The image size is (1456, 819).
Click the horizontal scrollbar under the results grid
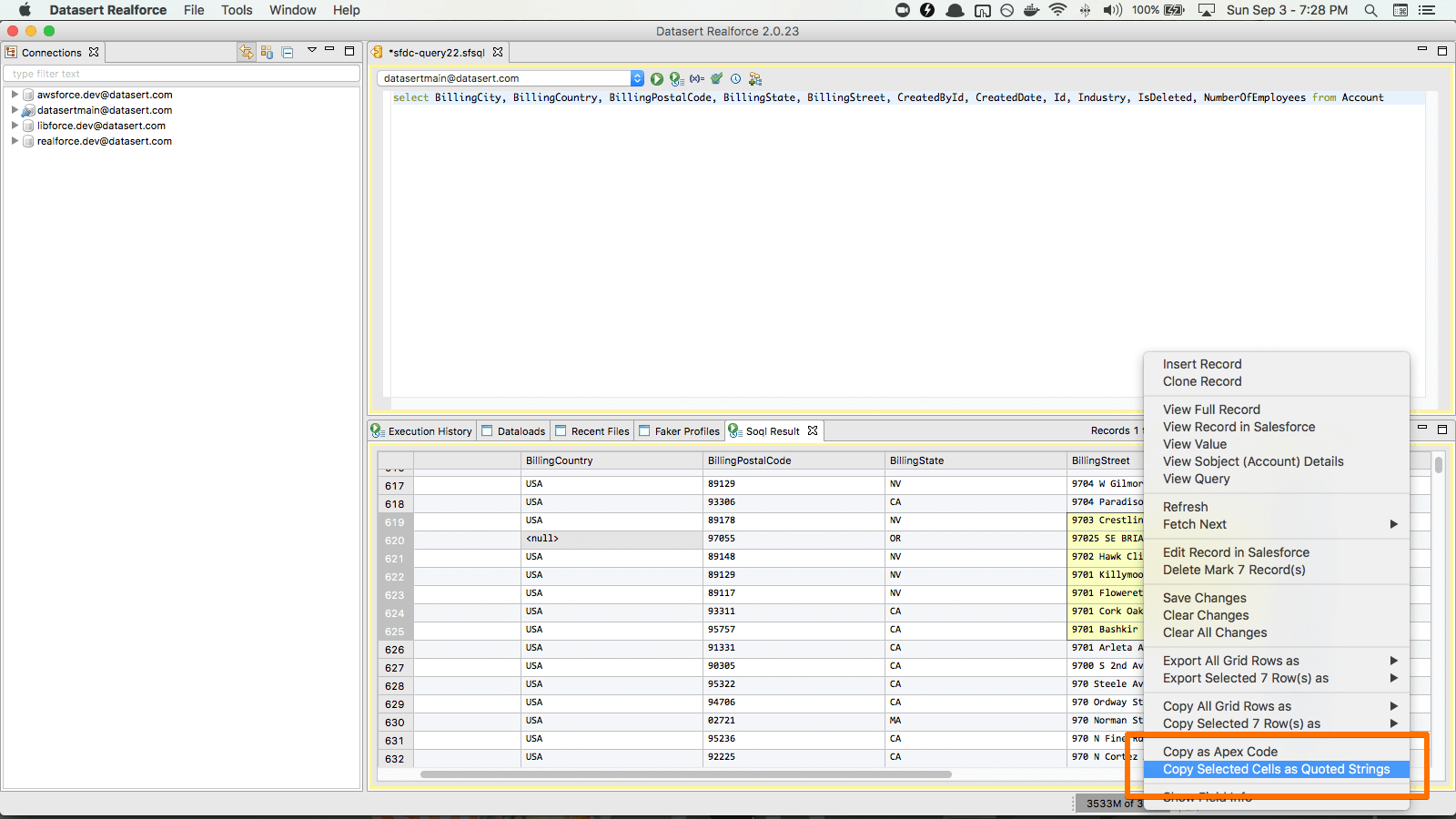(685, 774)
